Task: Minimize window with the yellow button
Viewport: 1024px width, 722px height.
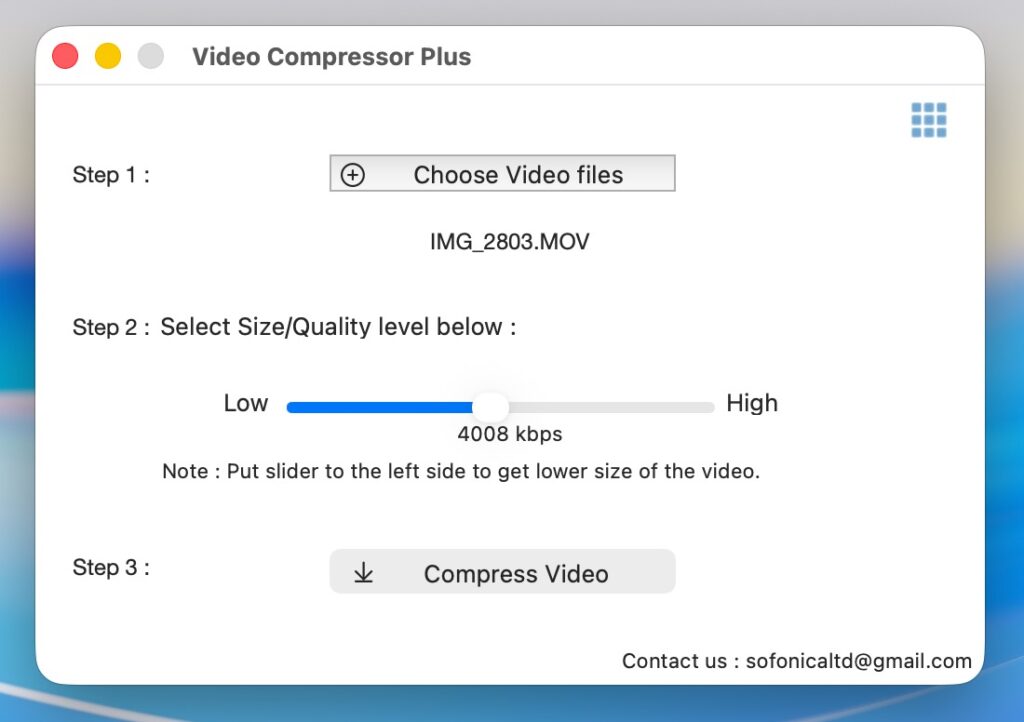Action: (x=108, y=56)
